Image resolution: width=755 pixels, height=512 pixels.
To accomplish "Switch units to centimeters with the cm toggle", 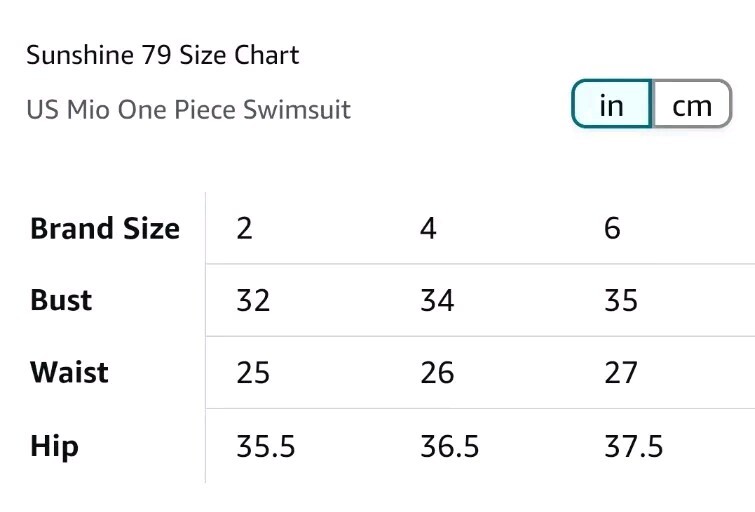I will pyautogui.click(x=692, y=104).
